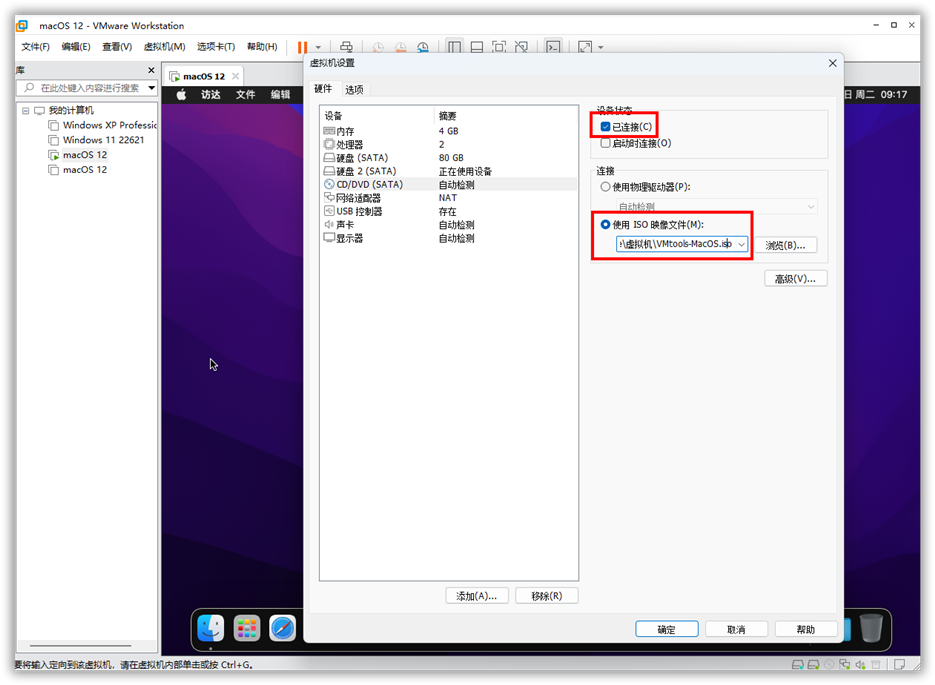Image resolution: width=935 pixels, height=685 pixels.
Task: Open the ISO image path dropdown arrow
Action: (741, 244)
